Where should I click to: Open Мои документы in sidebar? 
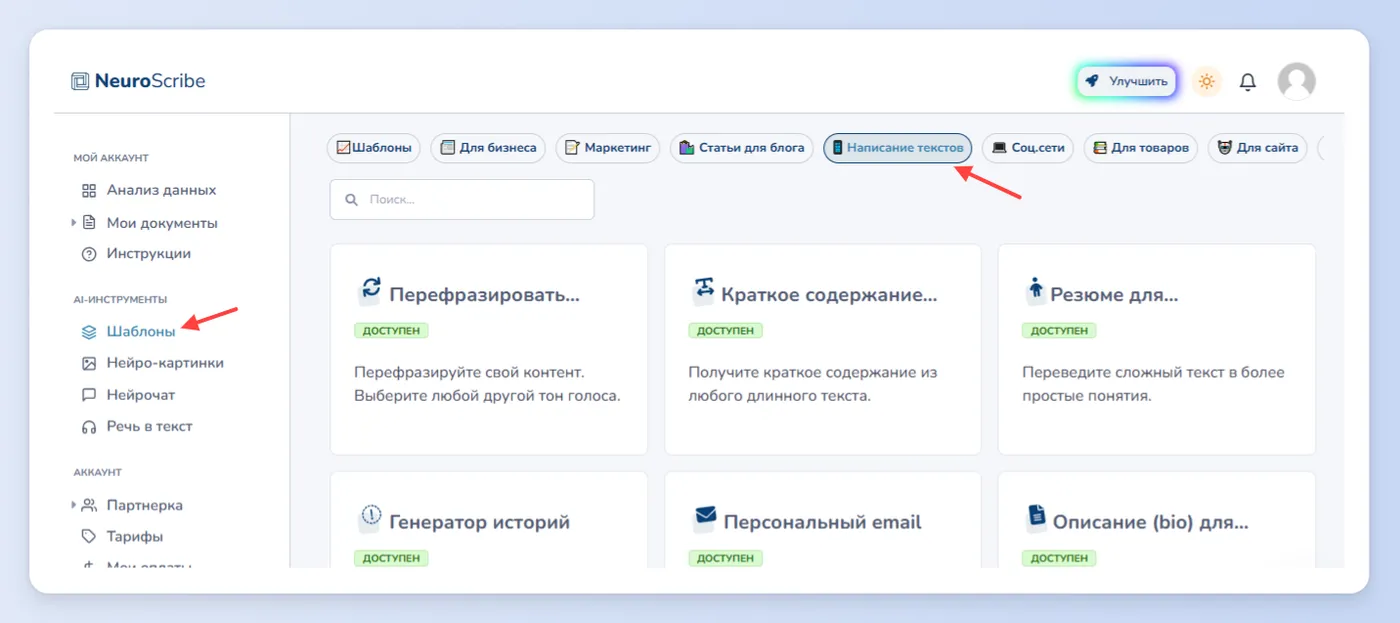point(162,223)
